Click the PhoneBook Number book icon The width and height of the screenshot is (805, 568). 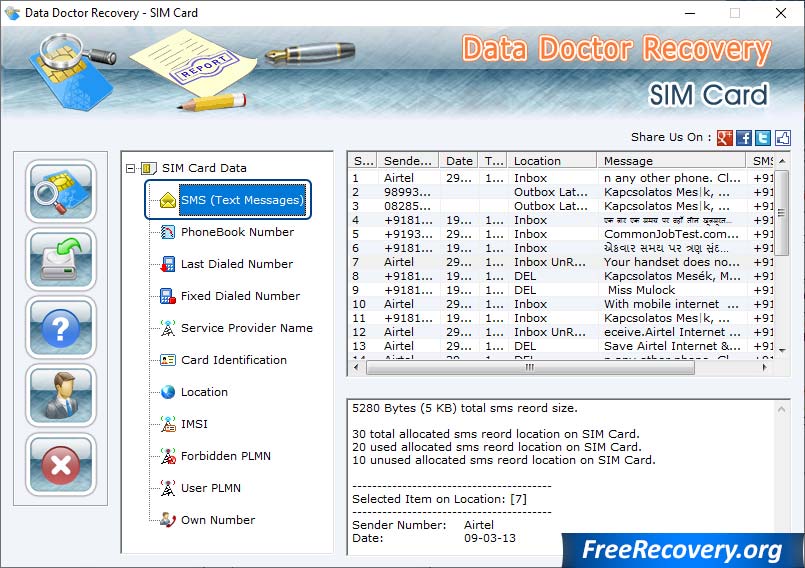[x=168, y=232]
